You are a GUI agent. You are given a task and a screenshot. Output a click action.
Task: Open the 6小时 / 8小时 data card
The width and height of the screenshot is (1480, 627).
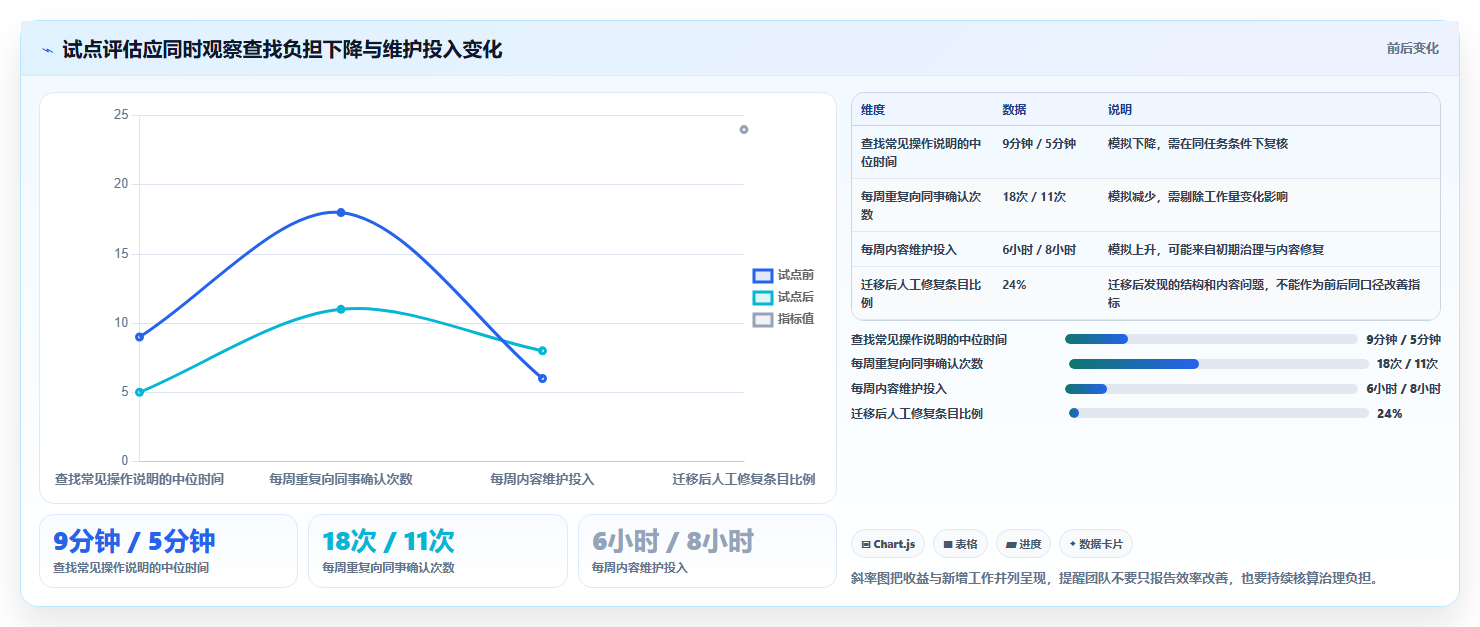(x=707, y=551)
